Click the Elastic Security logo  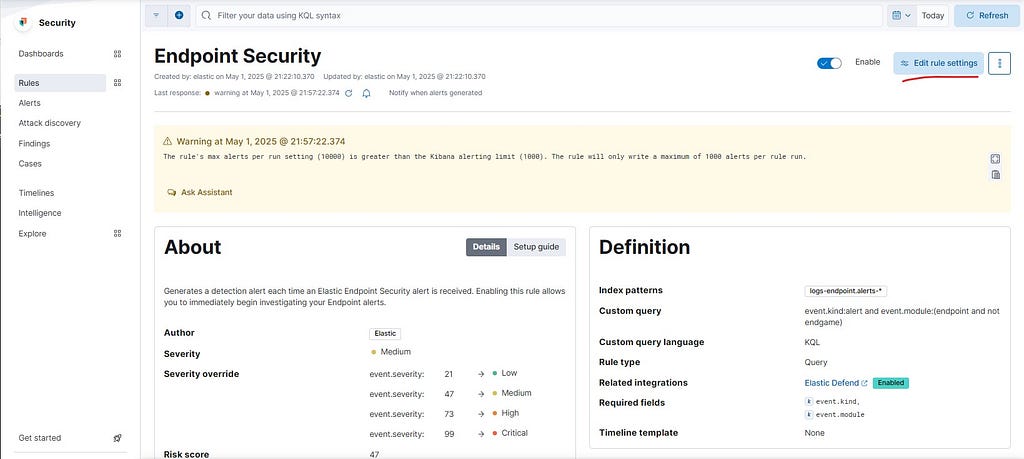click(x=24, y=23)
